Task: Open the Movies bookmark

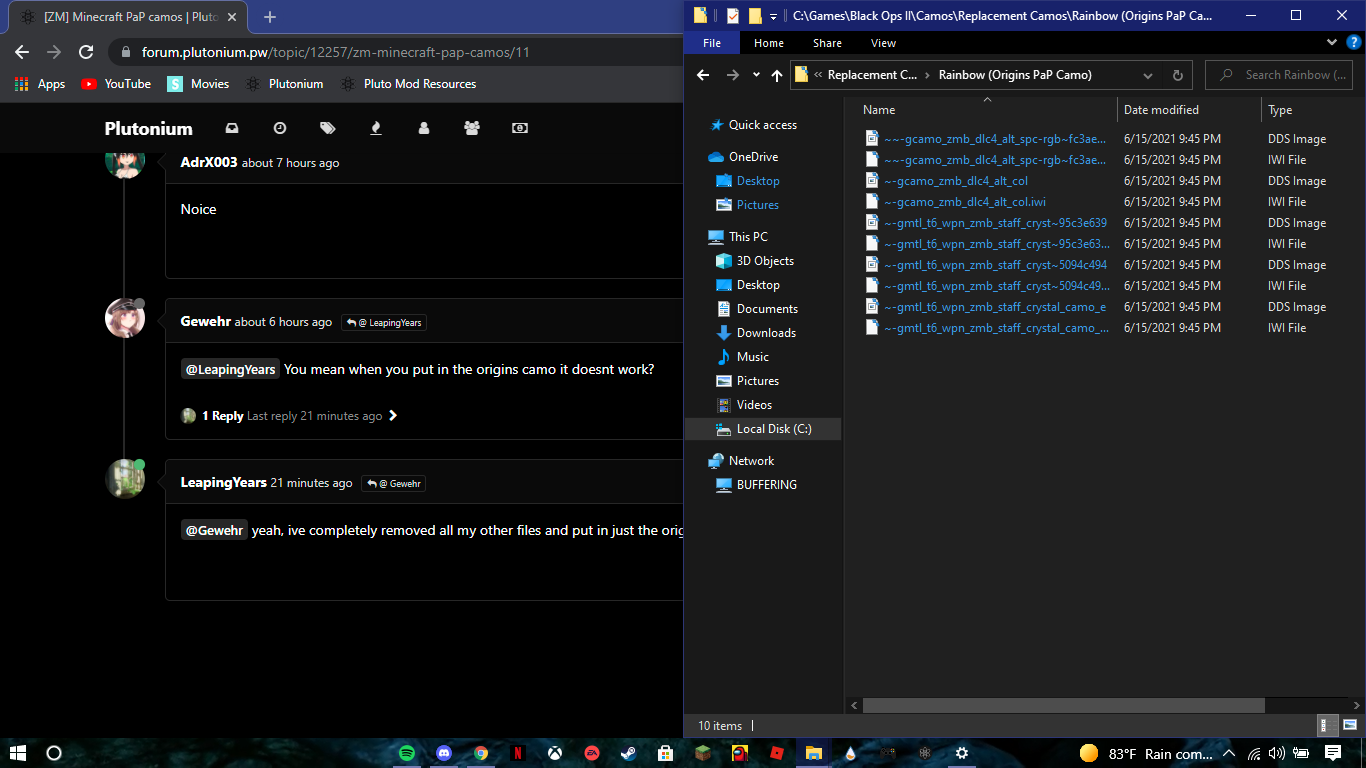Action: (x=198, y=84)
